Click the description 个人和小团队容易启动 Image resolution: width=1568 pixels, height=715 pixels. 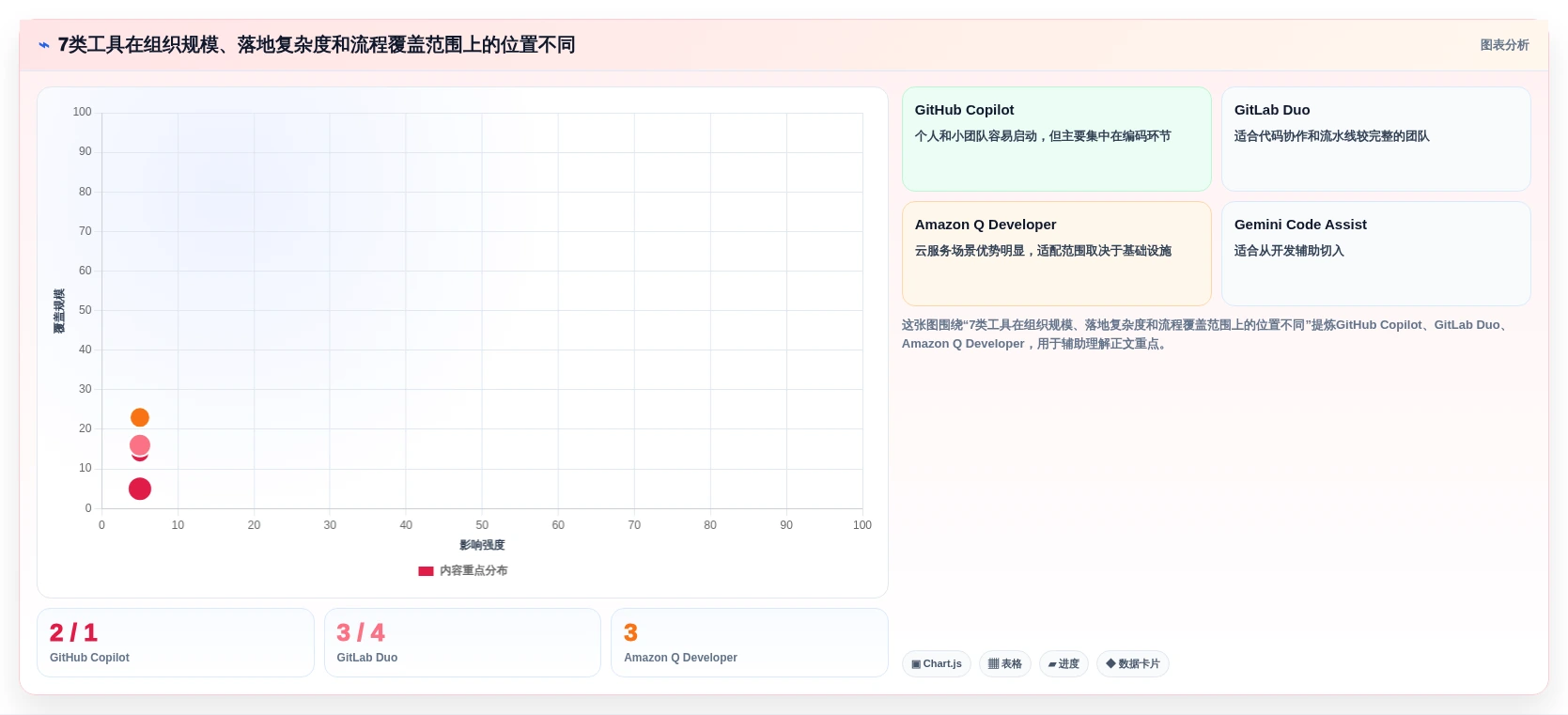1043,136
